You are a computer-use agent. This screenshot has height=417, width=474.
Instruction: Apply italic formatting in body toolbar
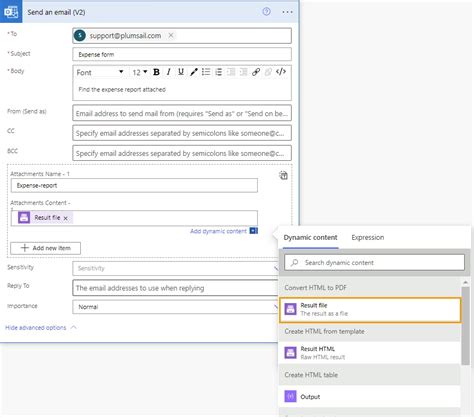169,72
